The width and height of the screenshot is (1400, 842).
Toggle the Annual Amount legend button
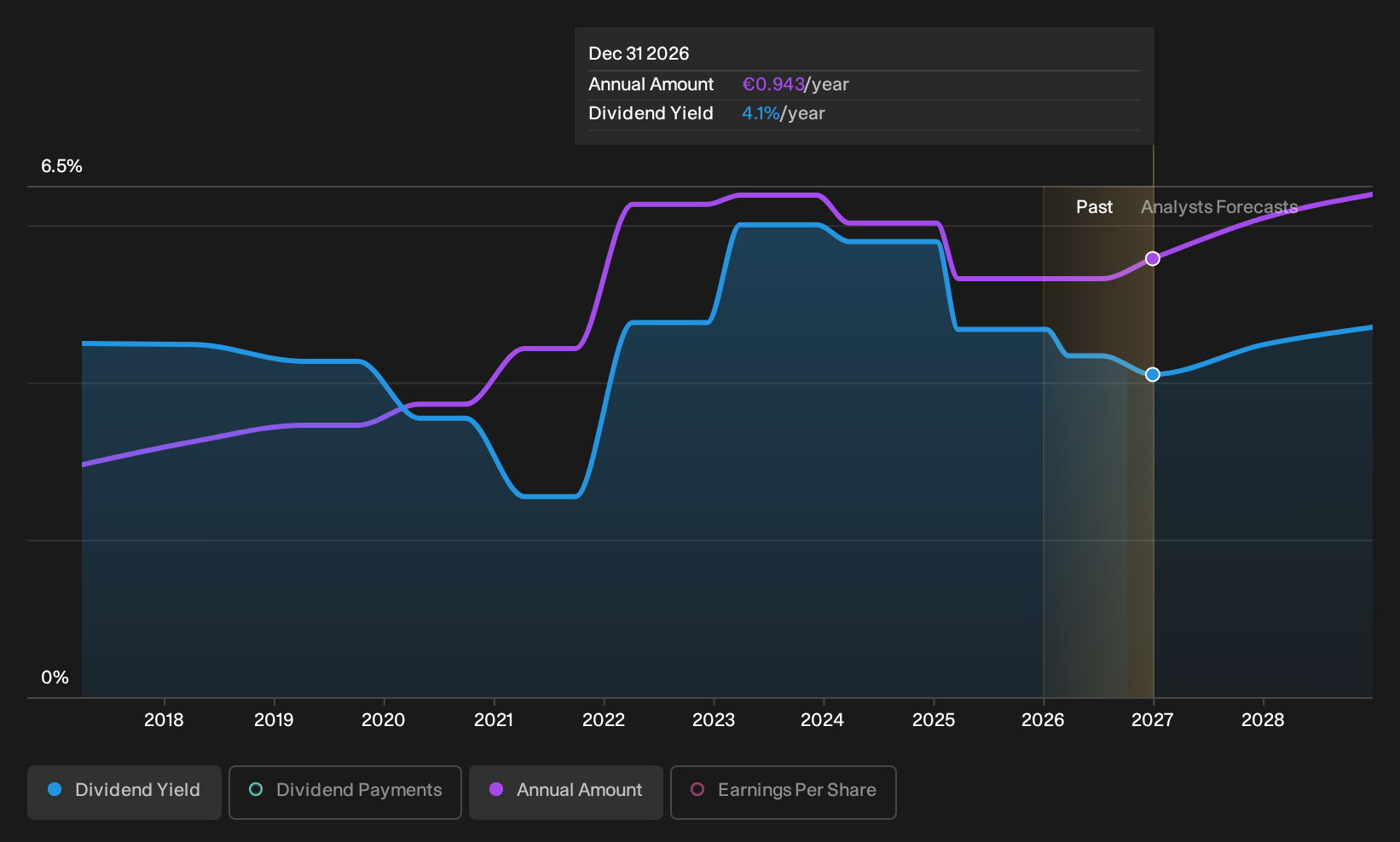tap(566, 792)
